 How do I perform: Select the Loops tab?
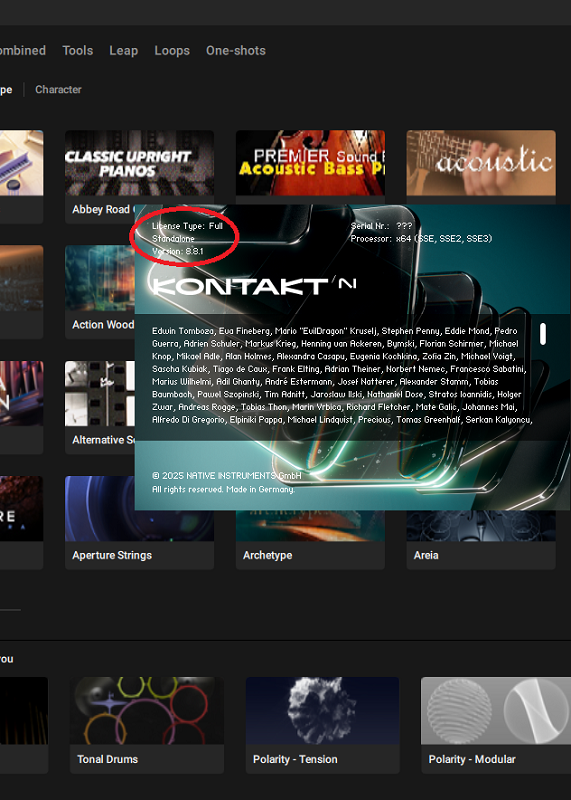click(x=172, y=51)
